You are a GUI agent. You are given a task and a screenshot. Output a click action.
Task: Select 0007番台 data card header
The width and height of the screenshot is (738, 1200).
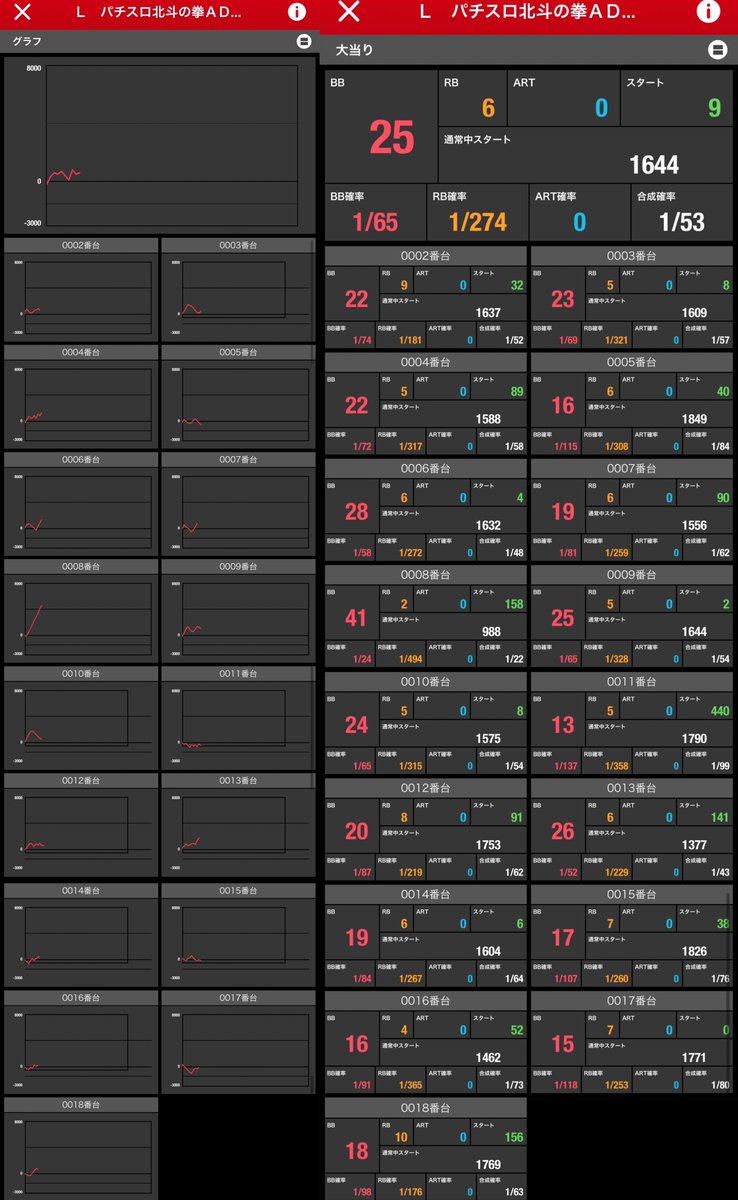click(x=631, y=468)
